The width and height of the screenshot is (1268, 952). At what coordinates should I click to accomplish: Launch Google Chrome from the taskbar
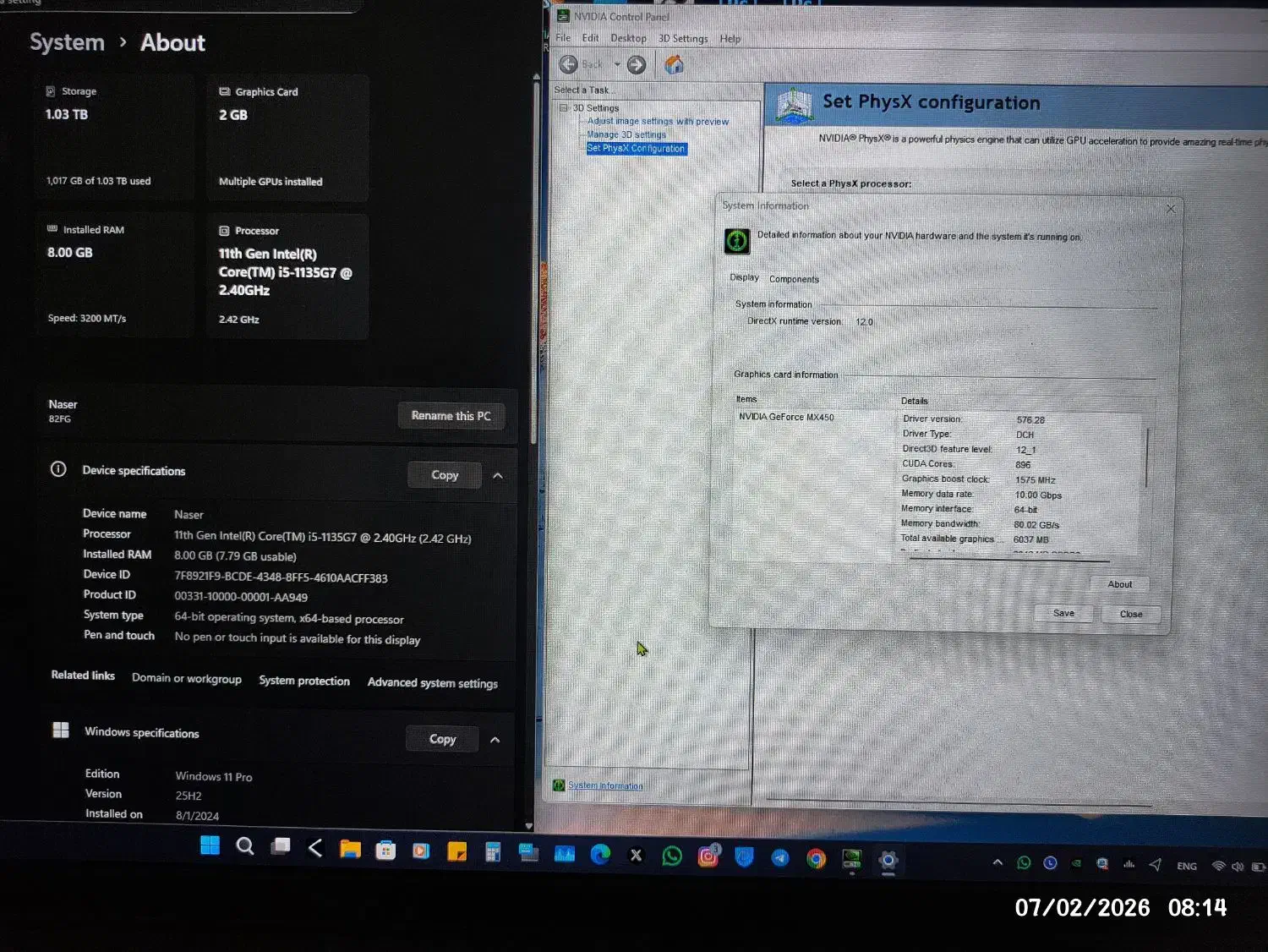tap(816, 859)
